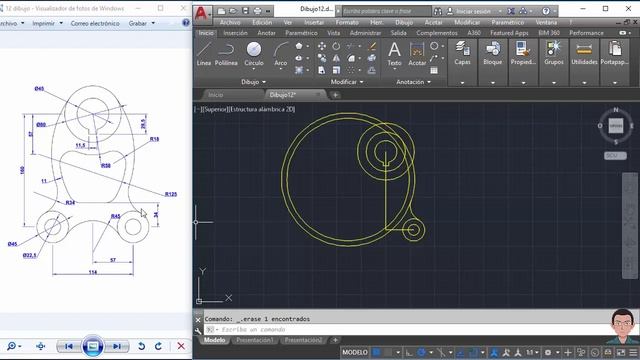Click the Scale tool icon in Modificar panel
The image size is (640, 360).
pos(336,70)
